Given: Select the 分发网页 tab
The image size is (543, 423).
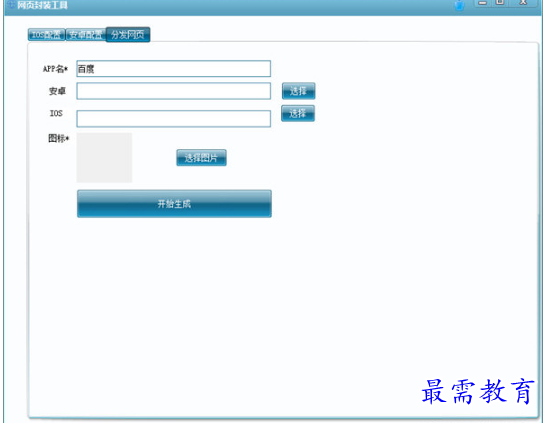Looking at the screenshot, I should tap(128, 35).
